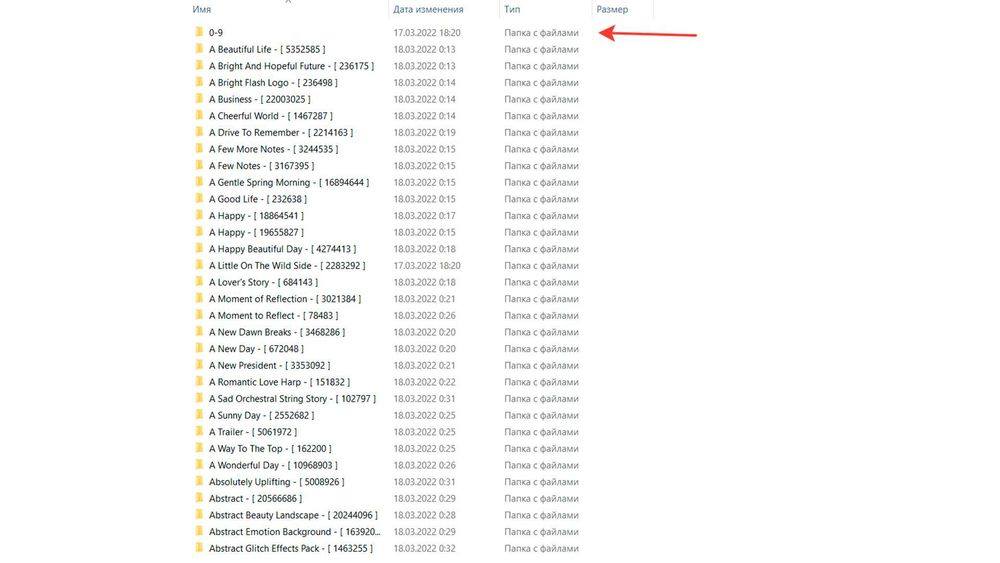Click folder icon of A New Day
This screenshot has width=1000, height=563.
[x=199, y=347]
